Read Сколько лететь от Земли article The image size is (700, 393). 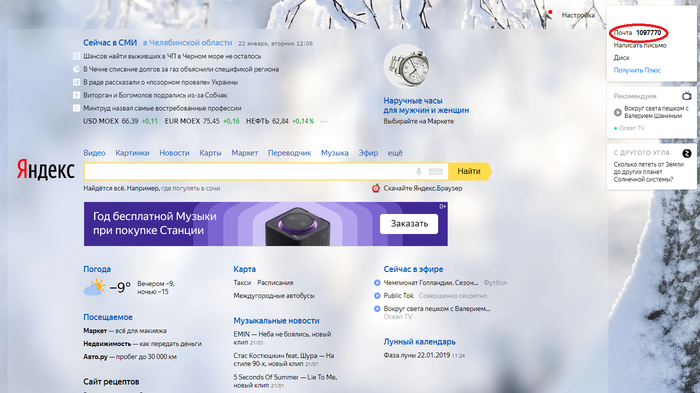tap(649, 171)
